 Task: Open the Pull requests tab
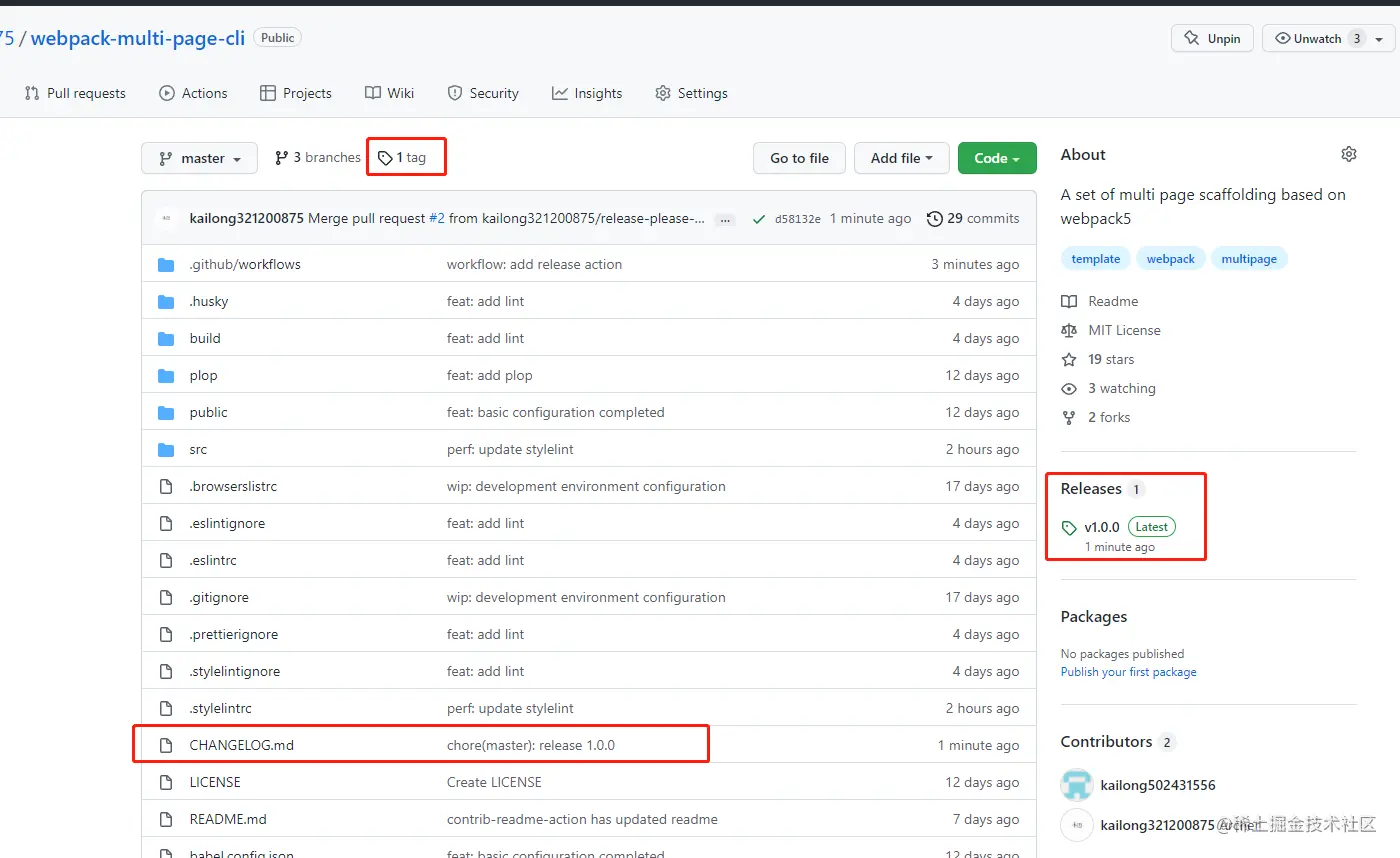[x=75, y=93]
